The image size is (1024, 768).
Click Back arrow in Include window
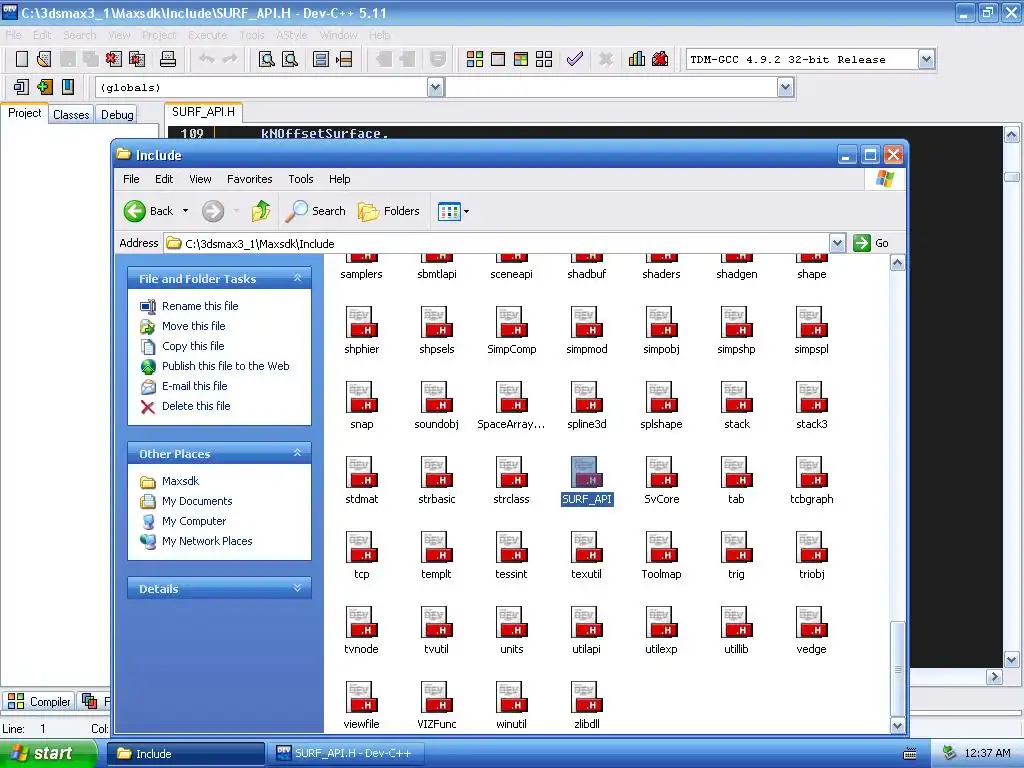coord(135,211)
